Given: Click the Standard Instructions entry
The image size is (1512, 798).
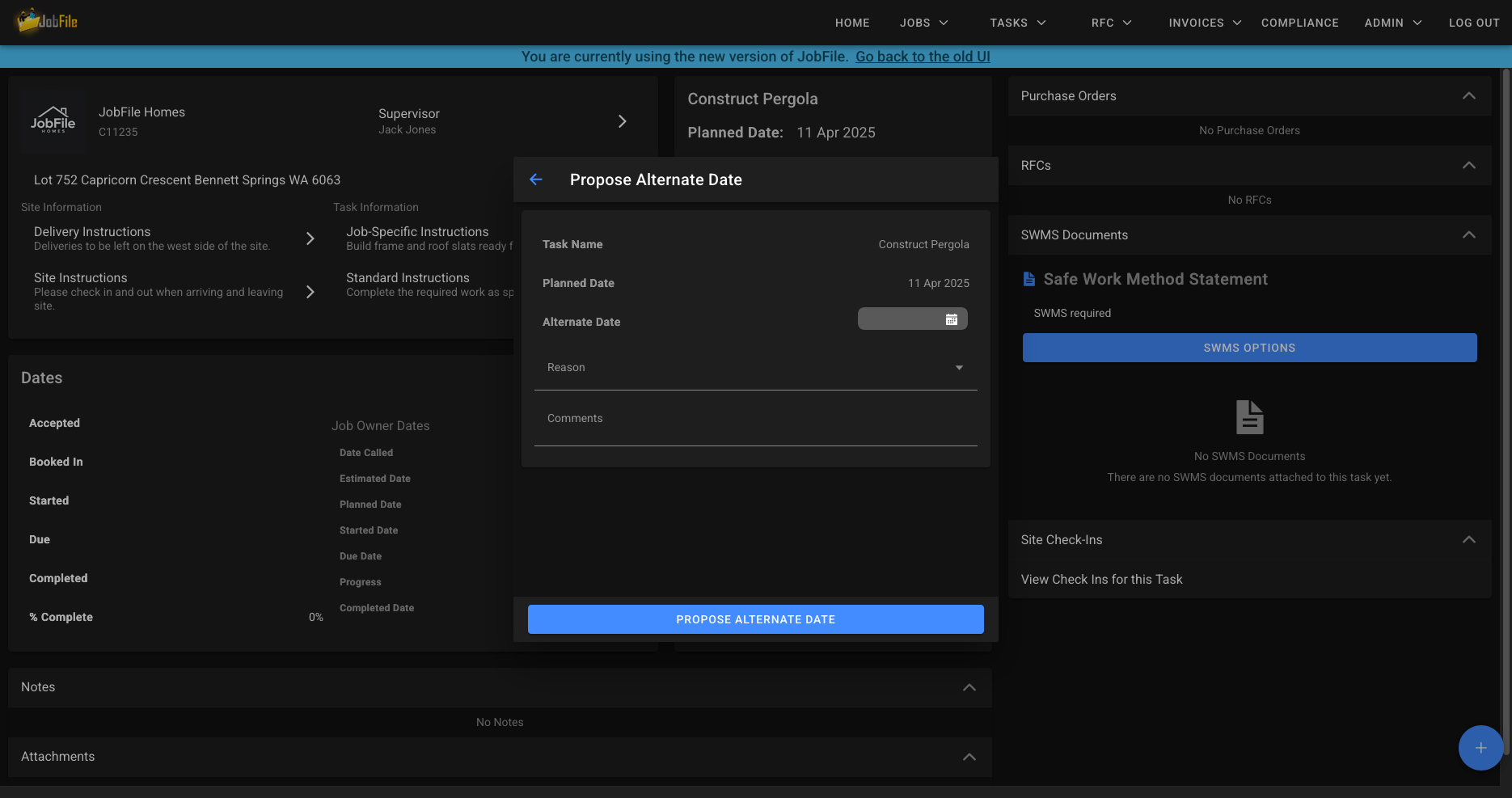Looking at the screenshot, I should click(429, 285).
